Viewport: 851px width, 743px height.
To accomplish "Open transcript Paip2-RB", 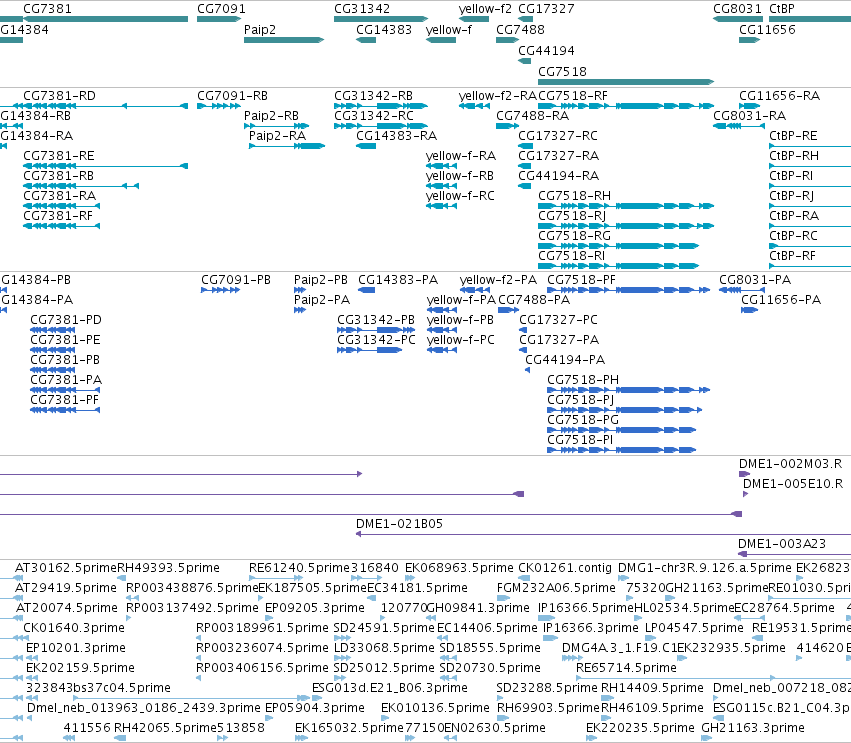I will click(x=277, y=126).
